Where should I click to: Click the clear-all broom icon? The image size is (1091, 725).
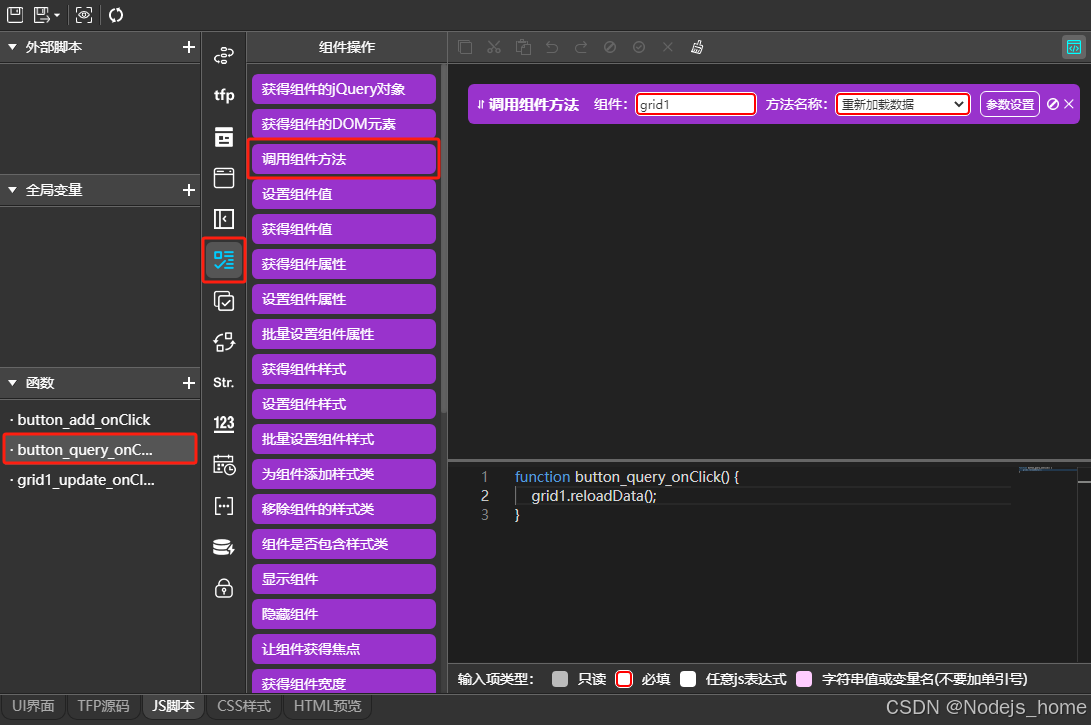point(696,47)
